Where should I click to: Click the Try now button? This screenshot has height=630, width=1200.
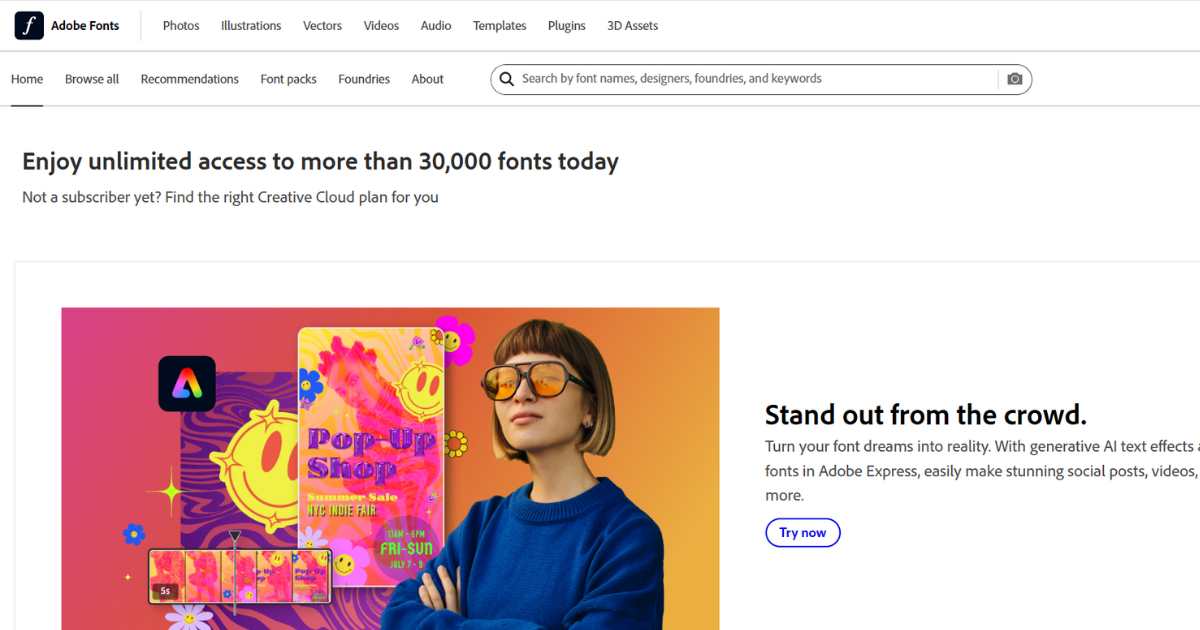point(803,533)
